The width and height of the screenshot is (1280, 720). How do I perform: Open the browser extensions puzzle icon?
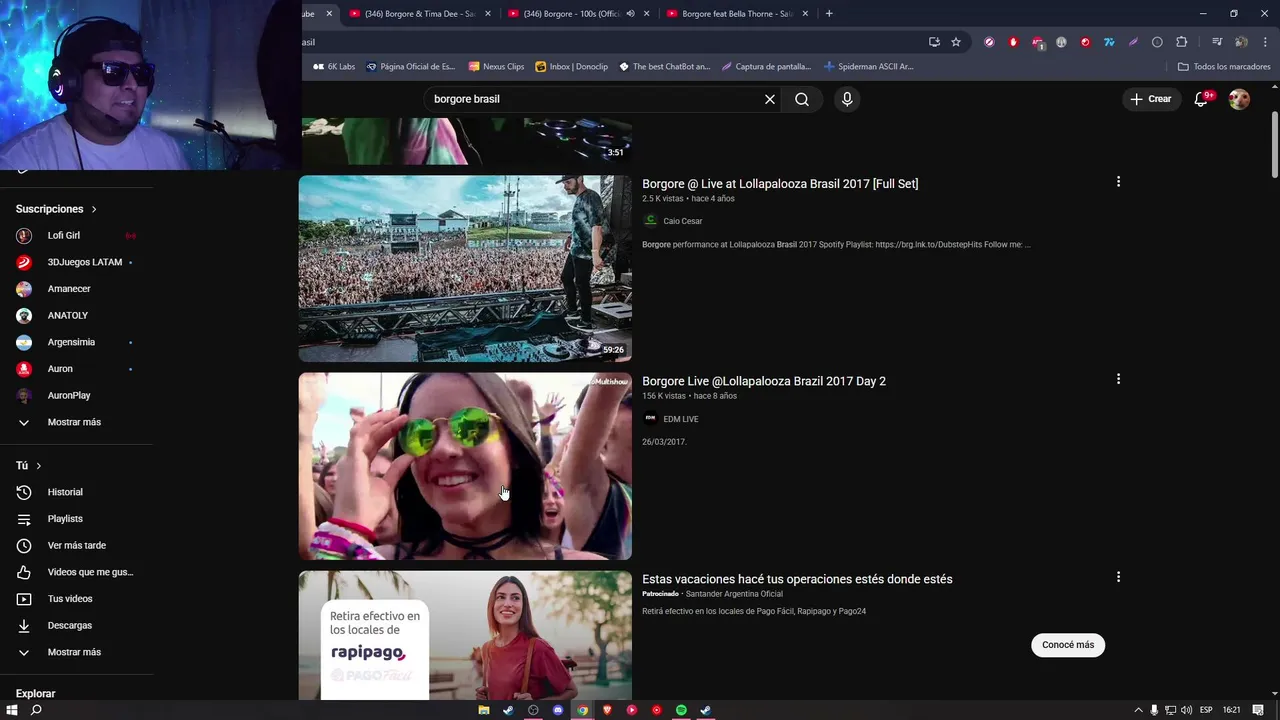[x=1182, y=42]
